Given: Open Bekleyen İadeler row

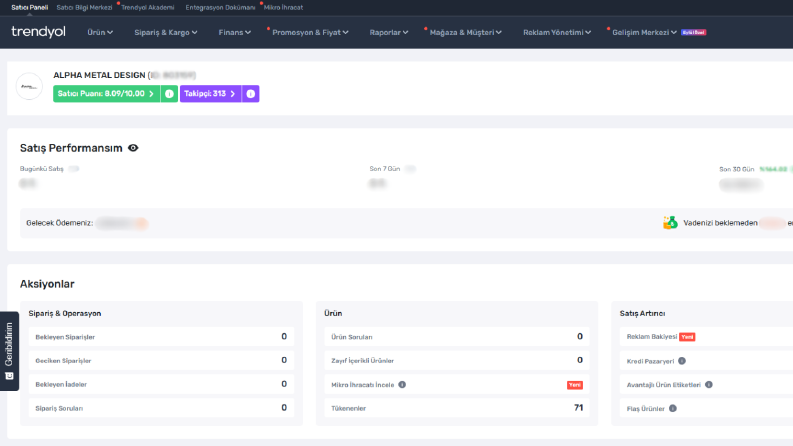Looking at the screenshot, I should tap(161, 384).
